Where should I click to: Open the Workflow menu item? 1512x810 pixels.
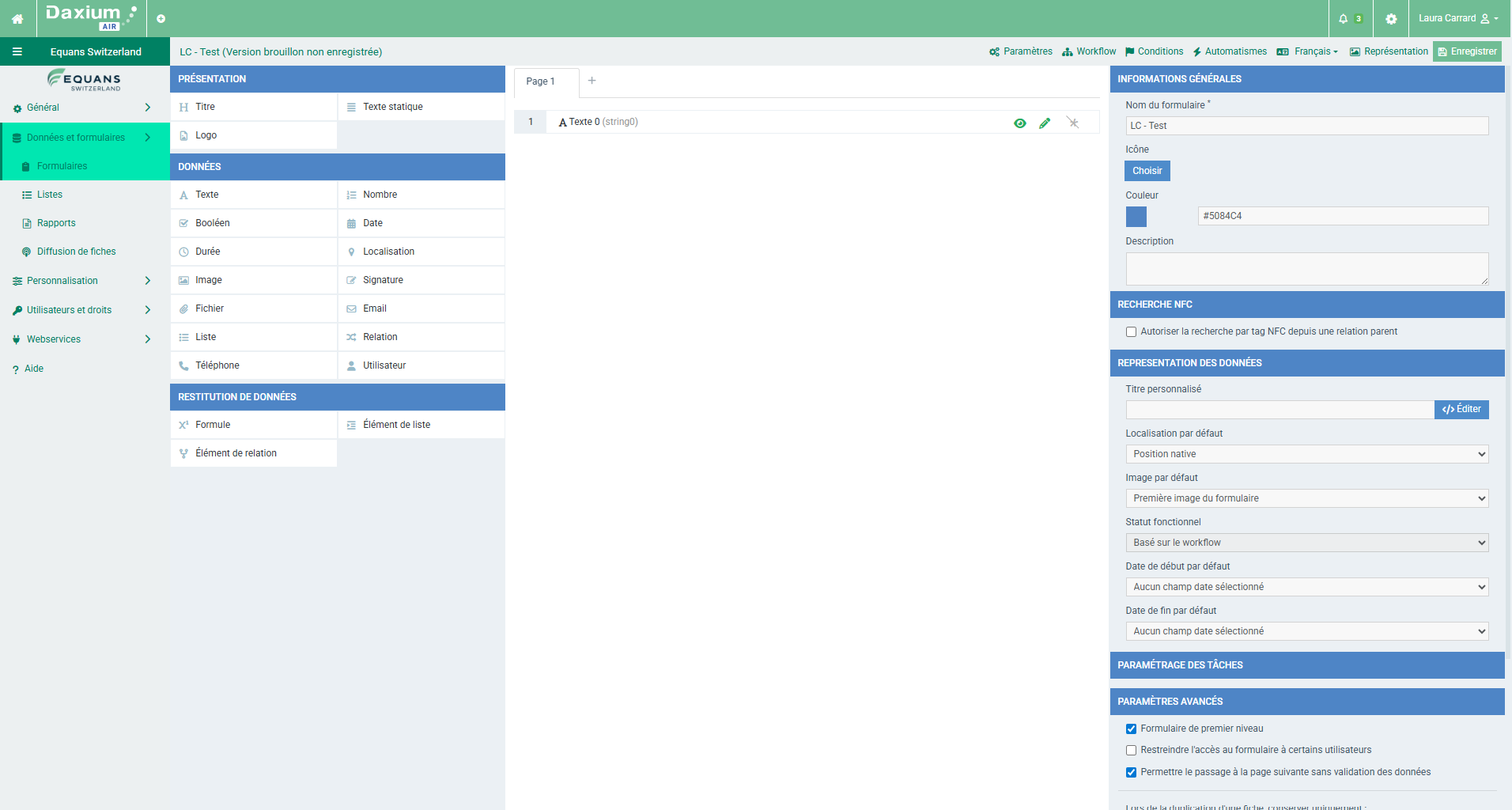pos(1089,52)
